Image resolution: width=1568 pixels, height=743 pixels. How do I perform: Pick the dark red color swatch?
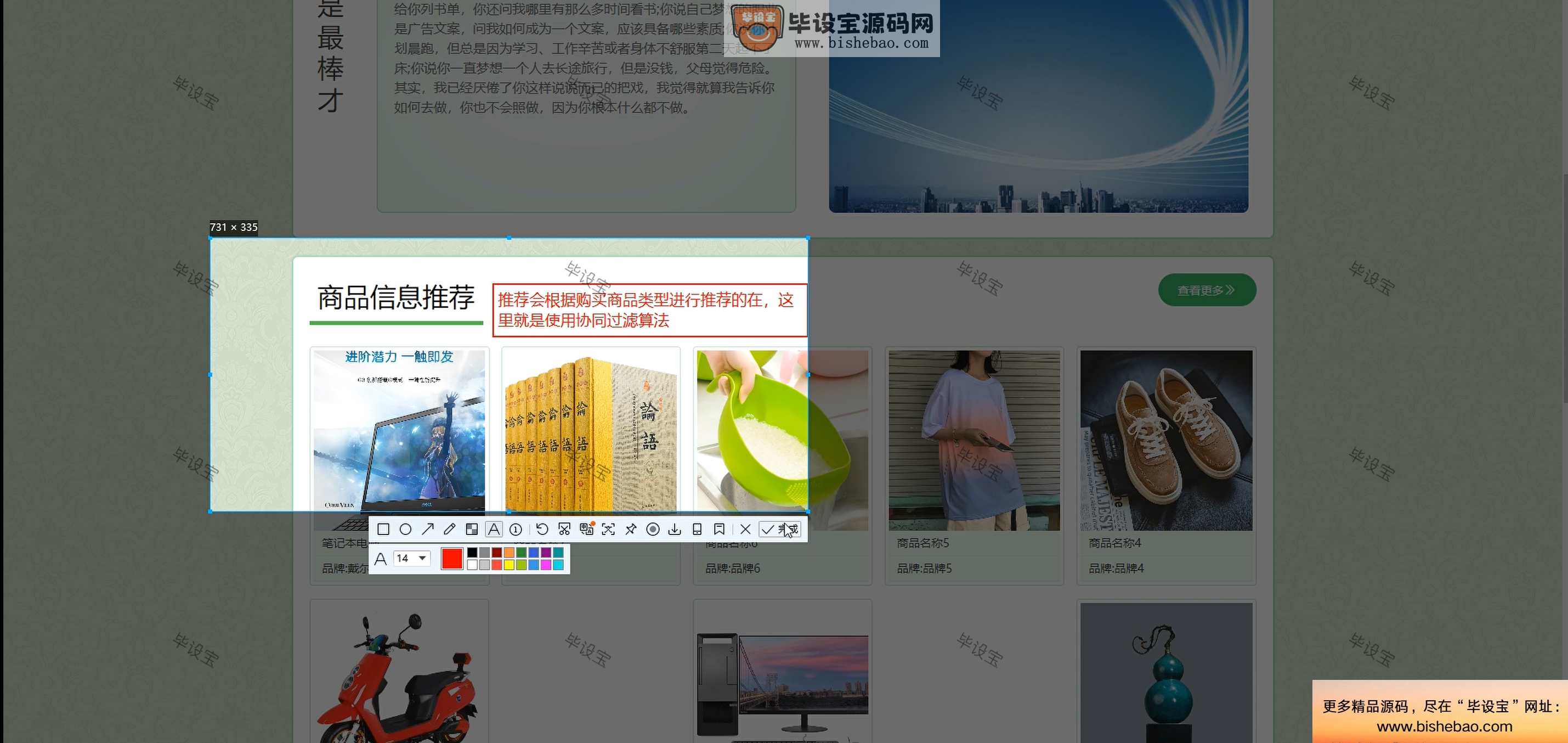click(x=497, y=553)
